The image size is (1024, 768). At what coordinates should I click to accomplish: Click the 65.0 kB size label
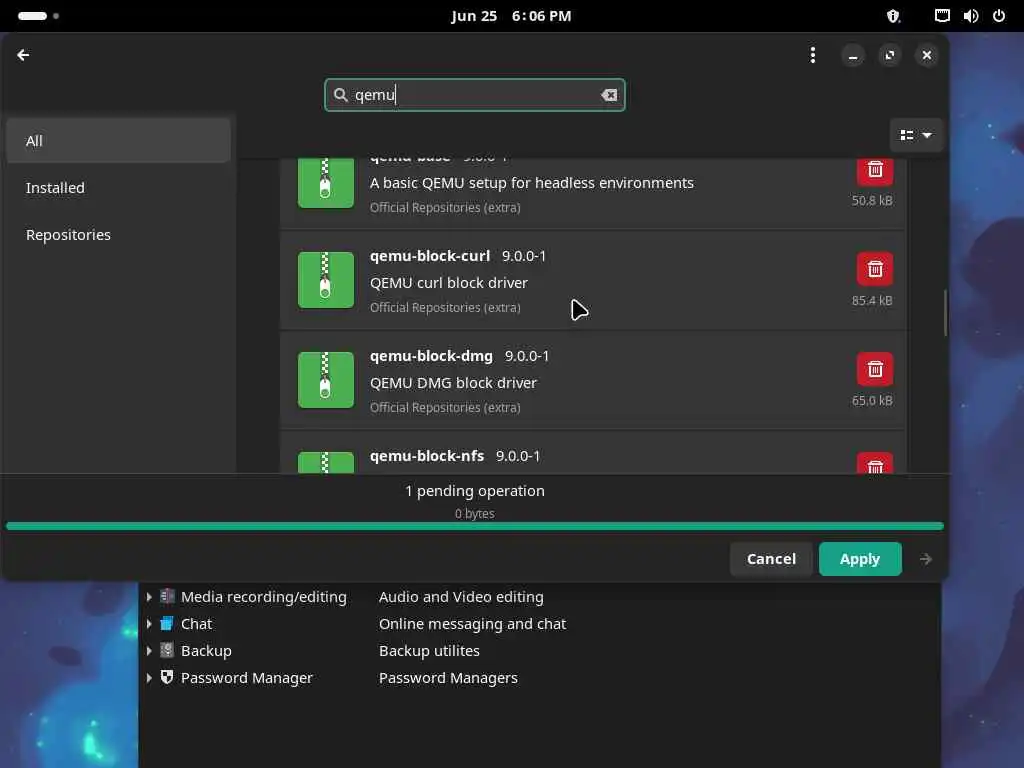872,400
